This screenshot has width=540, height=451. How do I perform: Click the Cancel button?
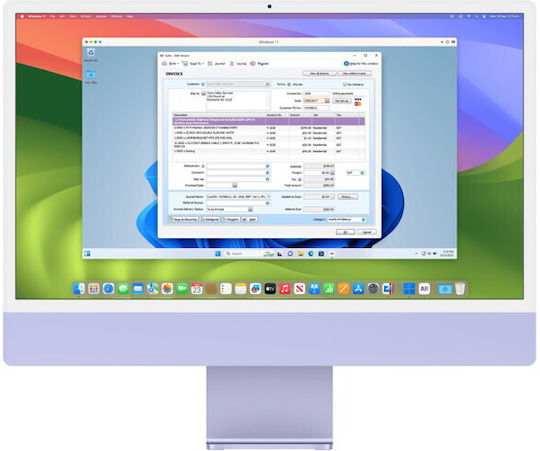[x=367, y=232]
